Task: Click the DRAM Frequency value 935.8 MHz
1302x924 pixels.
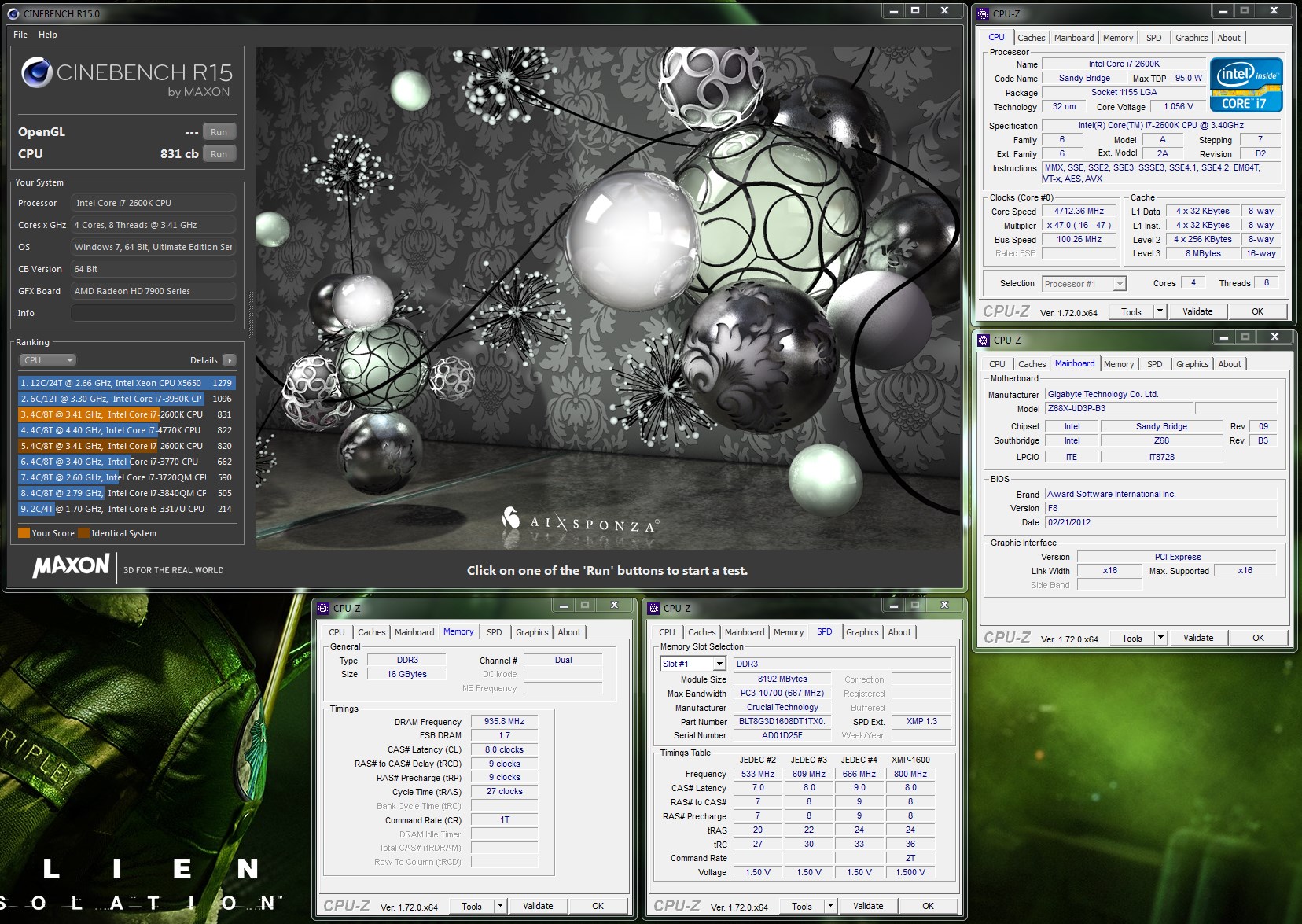Action: pyautogui.click(x=504, y=721)
